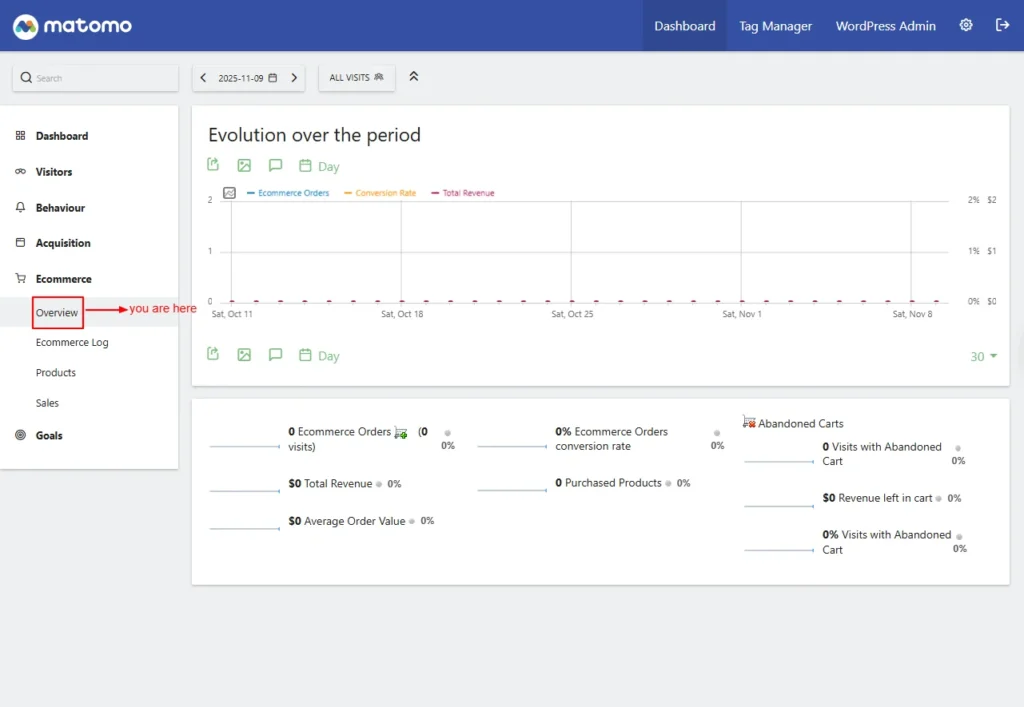Open Tag Manager in top navigation

pos(775,26)
